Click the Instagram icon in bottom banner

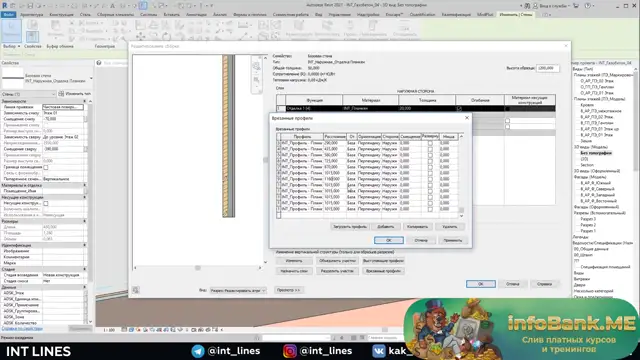pos(290,351)
